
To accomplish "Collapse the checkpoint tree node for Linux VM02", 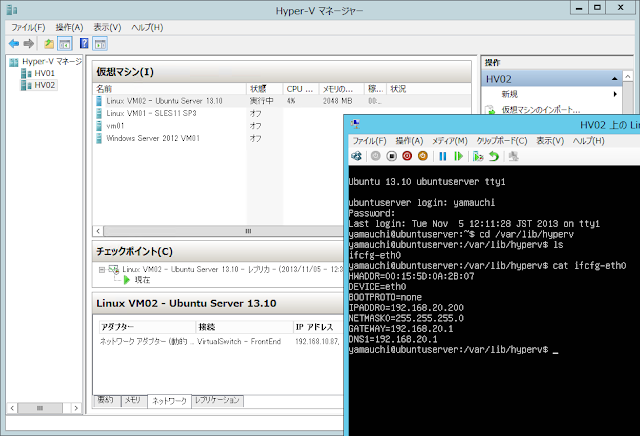I will 102,270.
